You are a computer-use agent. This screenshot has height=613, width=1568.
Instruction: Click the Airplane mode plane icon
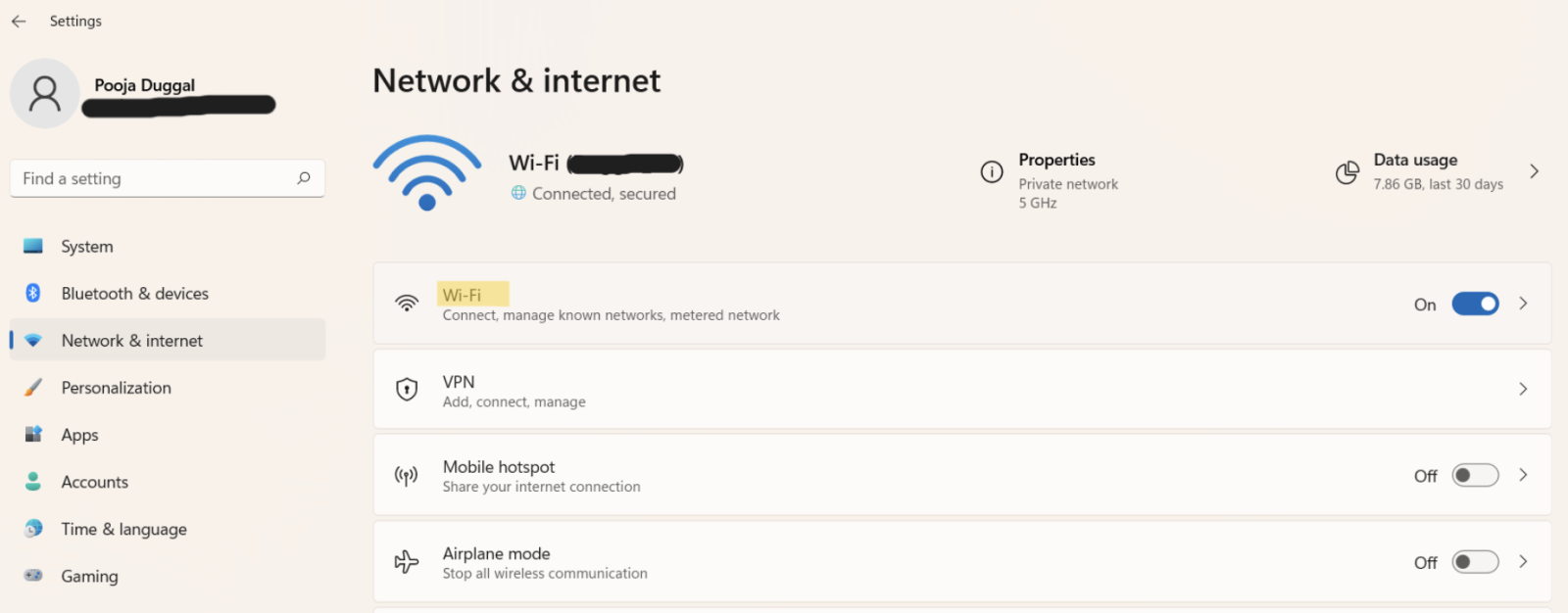click(x=407, y=562)
